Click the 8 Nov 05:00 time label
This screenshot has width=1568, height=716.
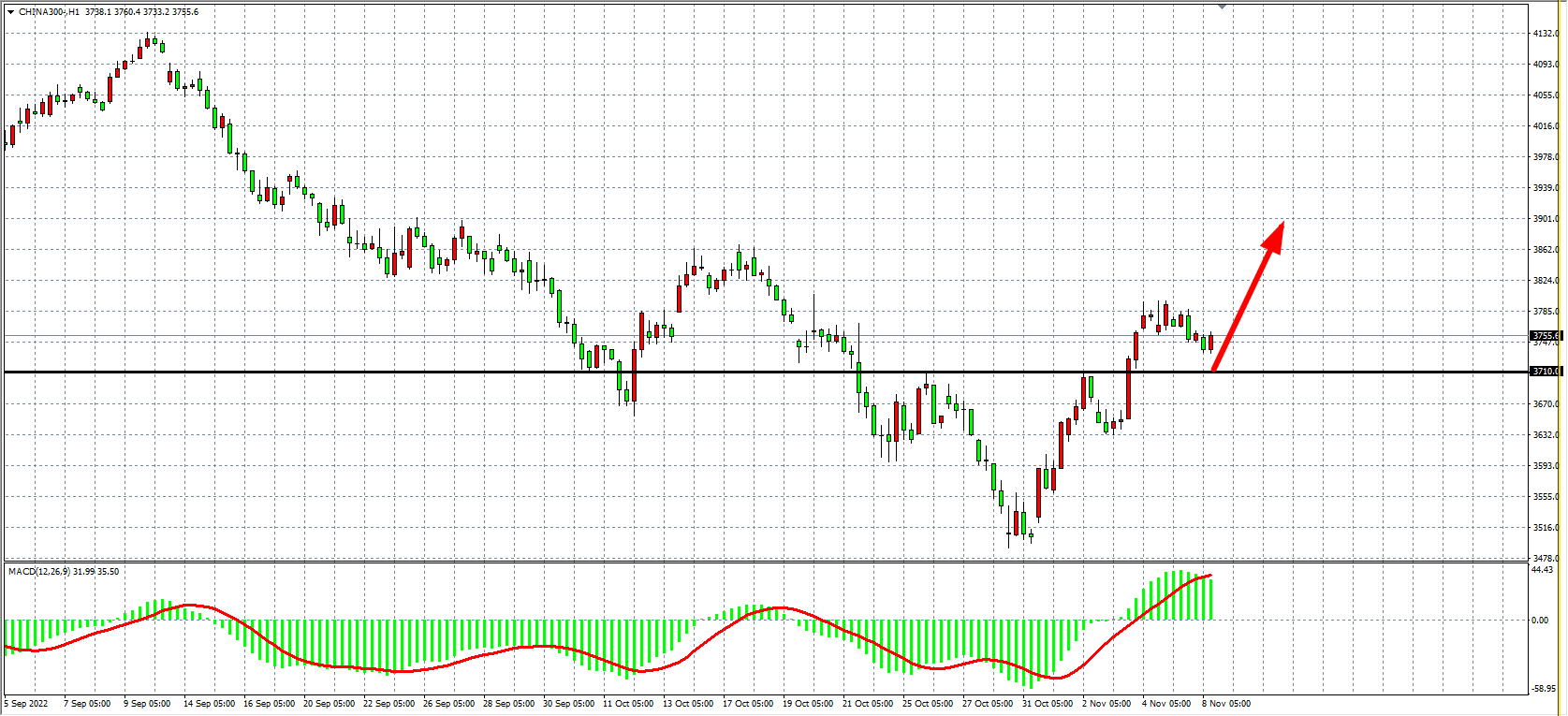click(1226, 704)
